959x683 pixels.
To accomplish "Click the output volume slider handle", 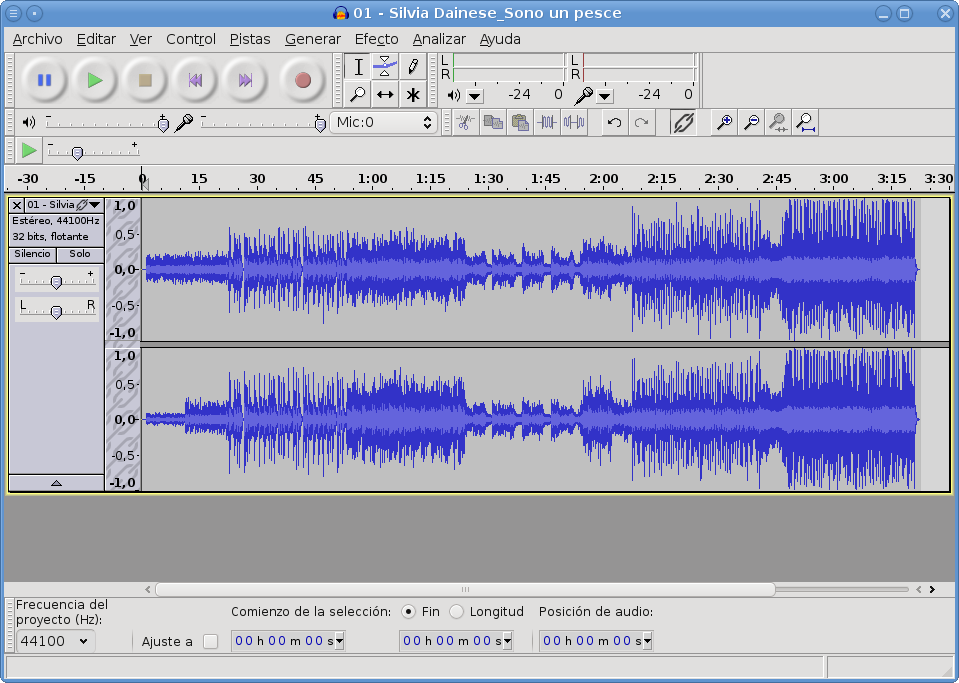I will pos(163,124).
